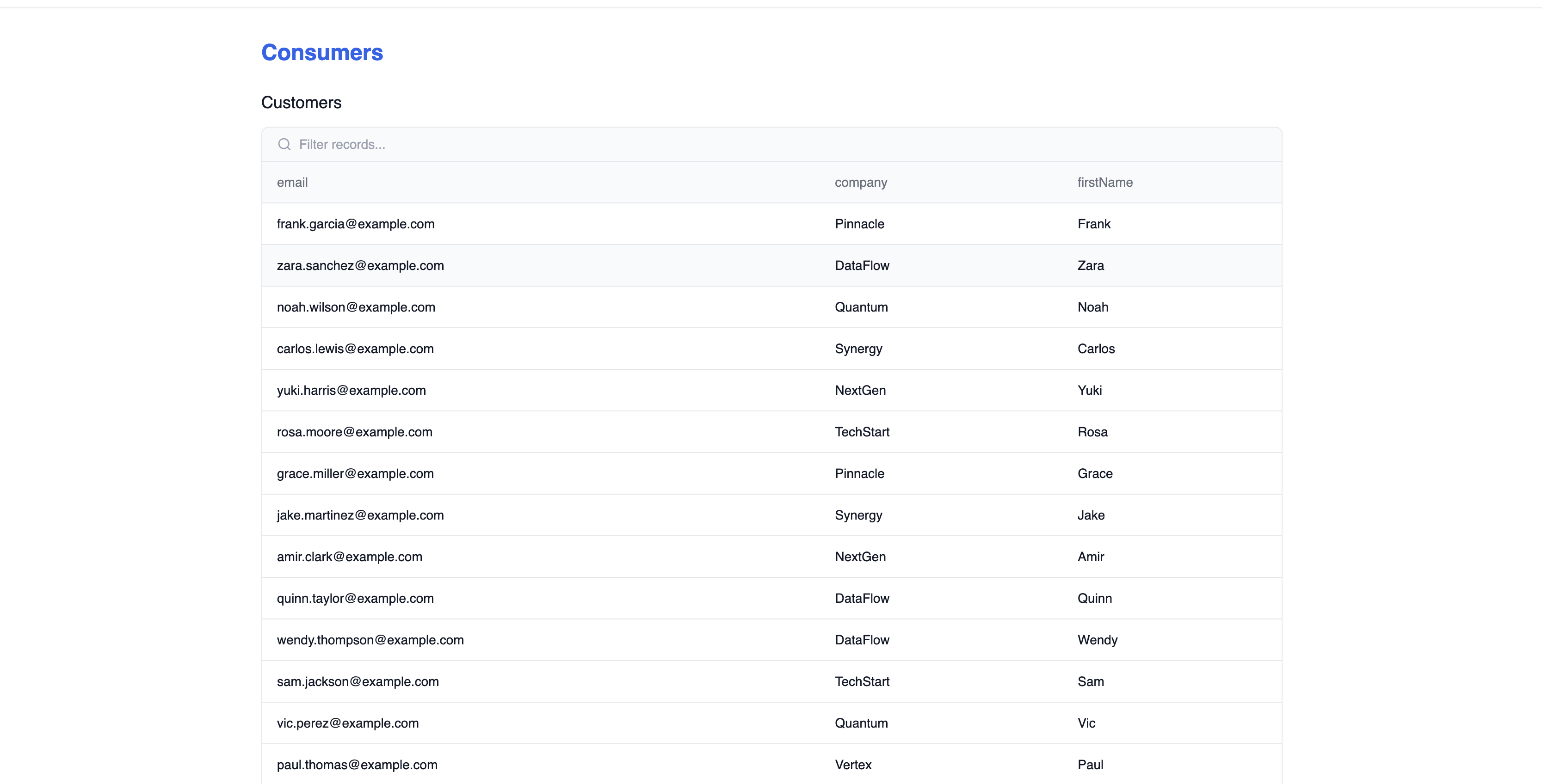The height and width of the screenshot is (784, 1542).
Task: Click jake.martinez@example.com email entry
Action: point(360,514)
